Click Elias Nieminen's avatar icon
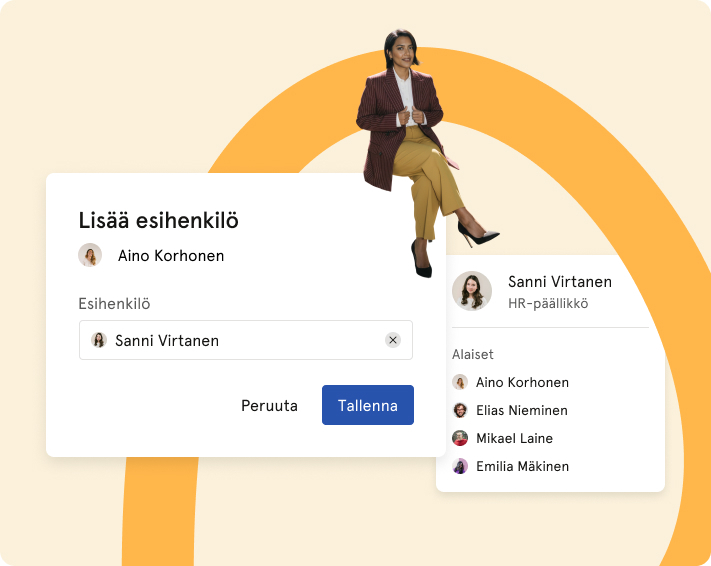The image size is (711, 566). point(460,410)
